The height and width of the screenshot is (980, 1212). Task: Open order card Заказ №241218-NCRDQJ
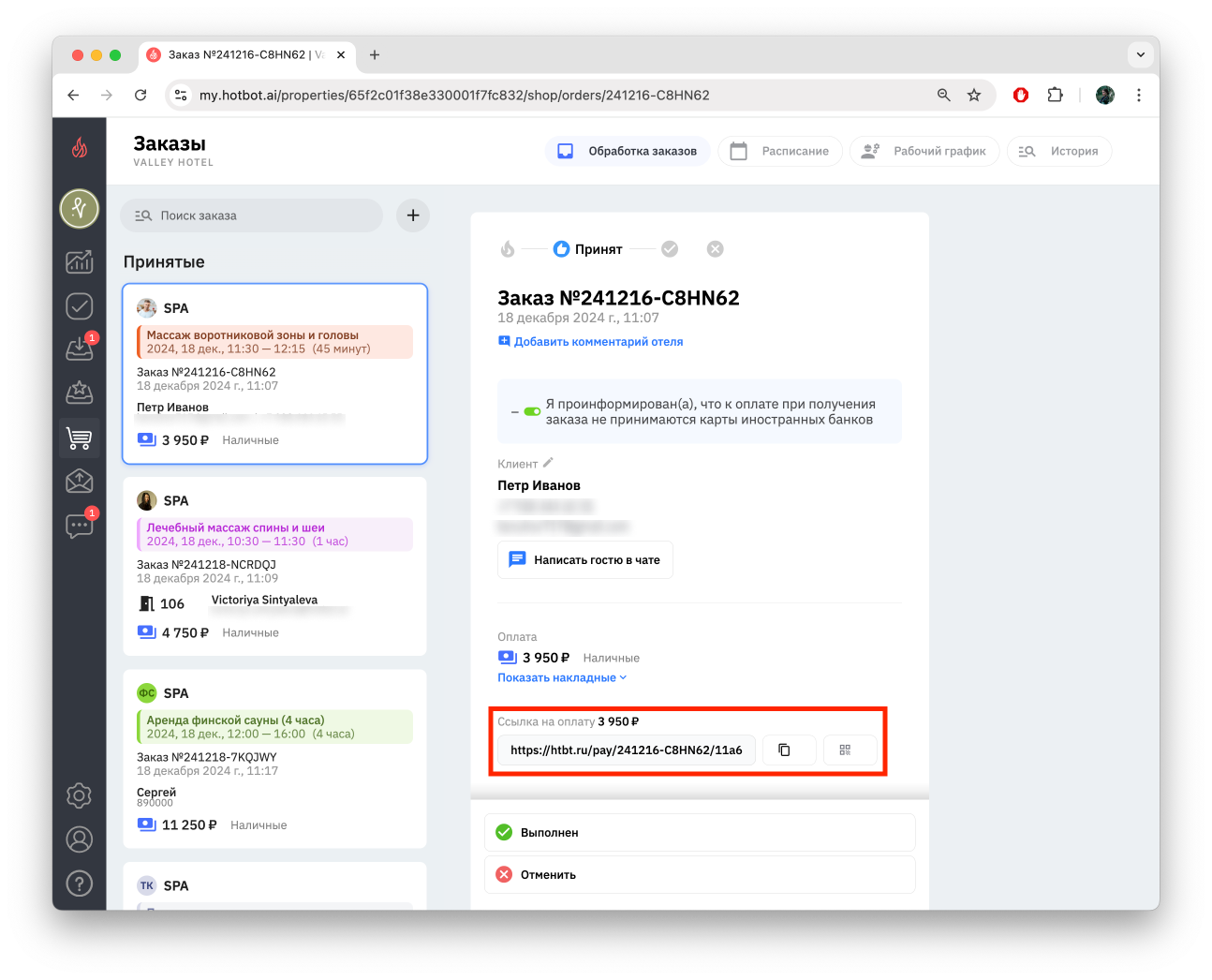click(274, 567)
